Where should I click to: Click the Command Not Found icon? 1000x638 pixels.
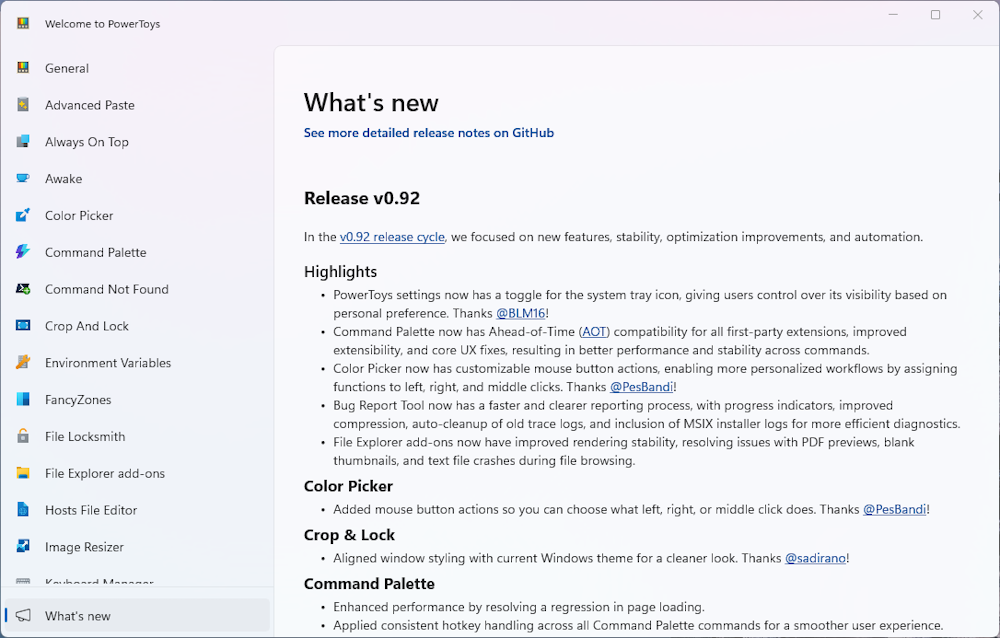[x=23, y=289]
